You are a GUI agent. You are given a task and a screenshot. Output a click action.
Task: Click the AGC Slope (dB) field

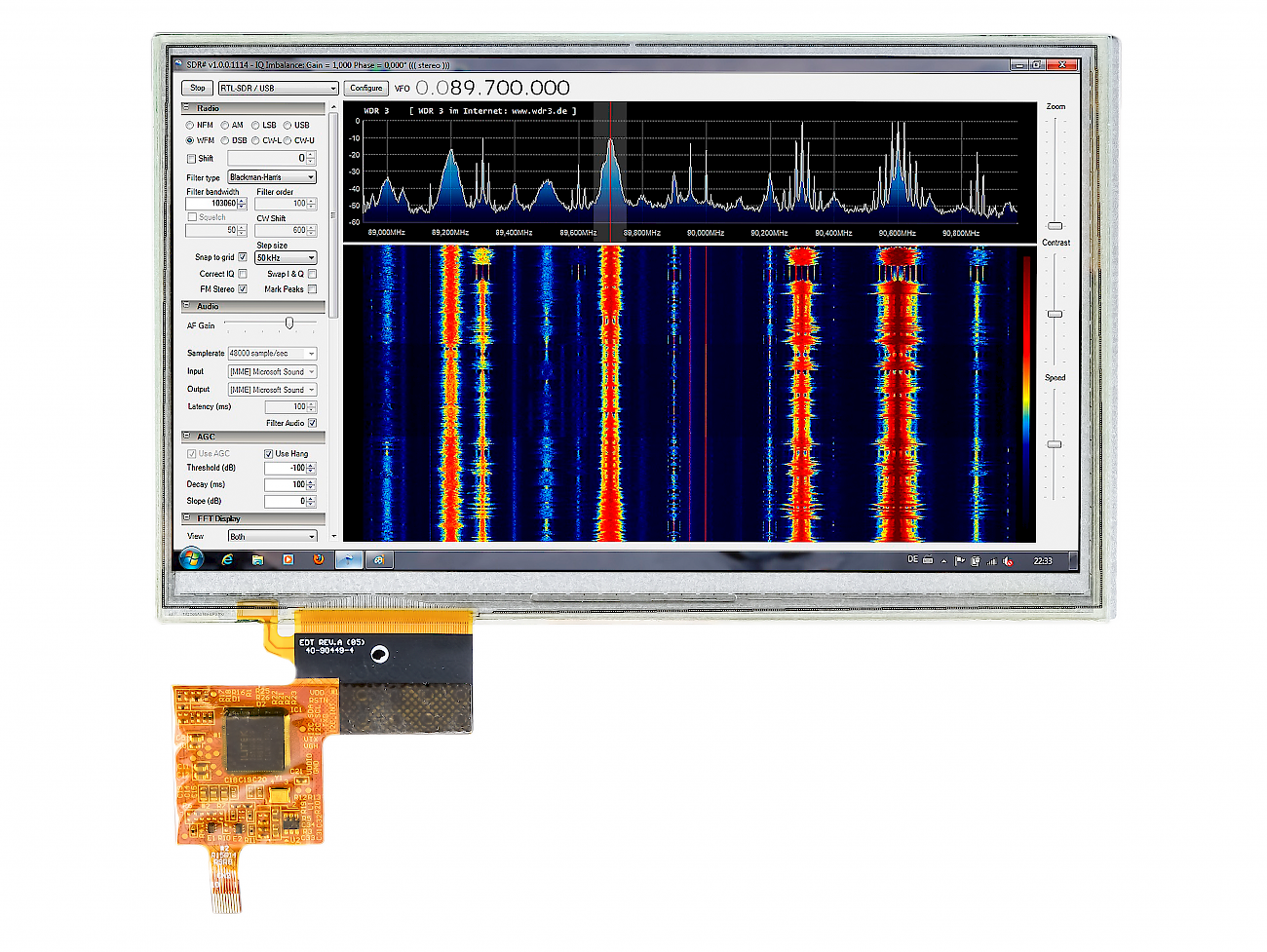290,501
